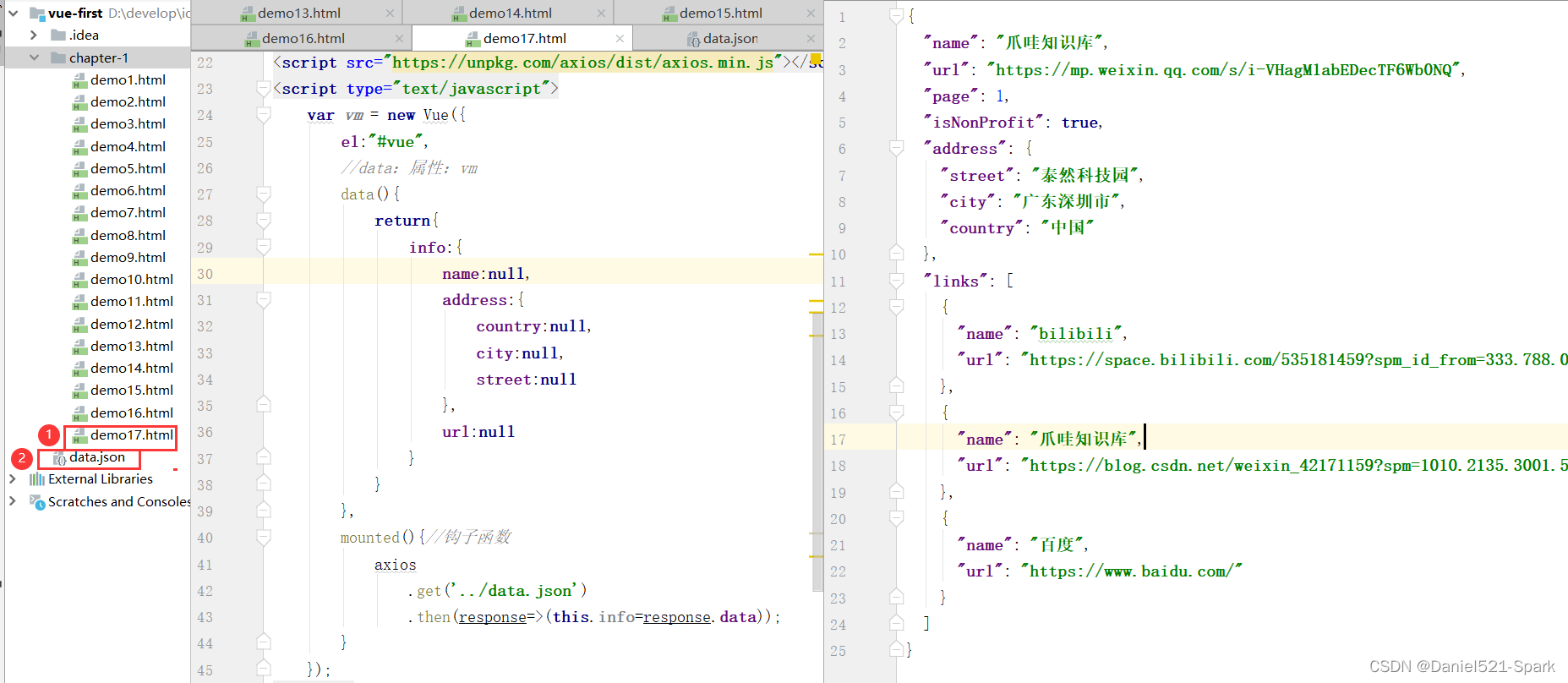Expand Scratches and Consoles node
Viewport: 1568px width, 683px height.
(x=12, y=500)
